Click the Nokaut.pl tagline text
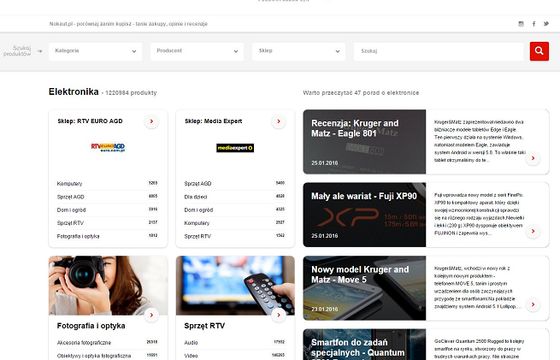The image size is (560, 360). pos(128,24)
